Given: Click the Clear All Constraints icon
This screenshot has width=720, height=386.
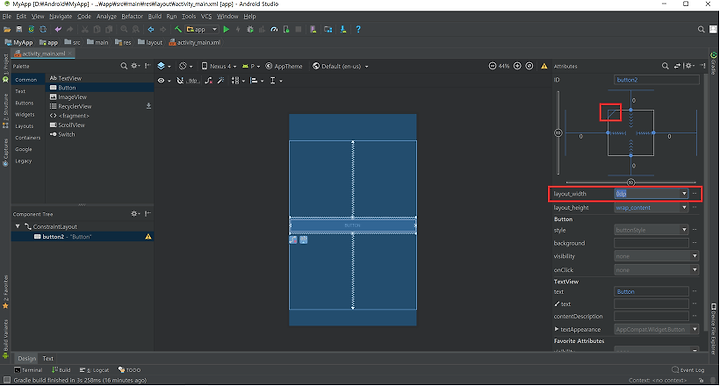Looking at the screenshot, I should point(208,81).
